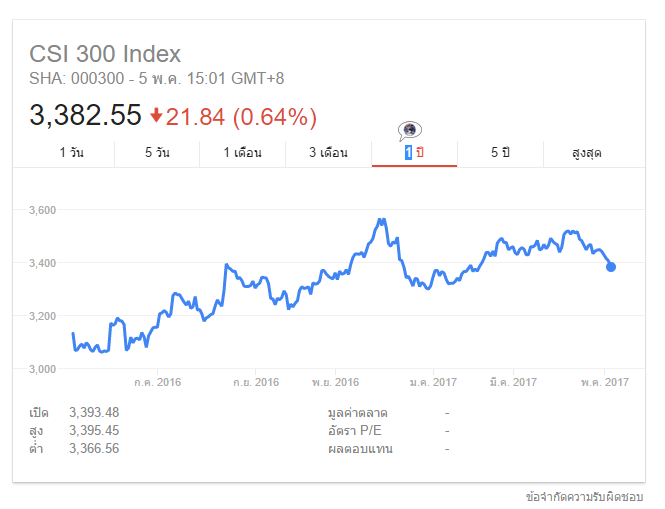This screenshot has height=509, width=665.
Task: Click the 3,600 y-axis label
Action: click(43, 210)
